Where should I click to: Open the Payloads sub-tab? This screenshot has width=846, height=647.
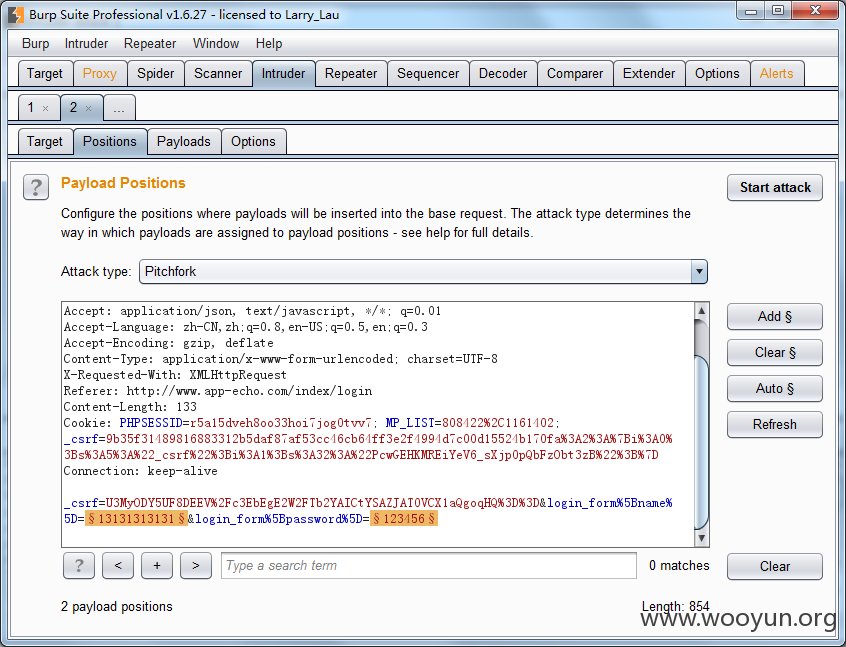point(183,141)
